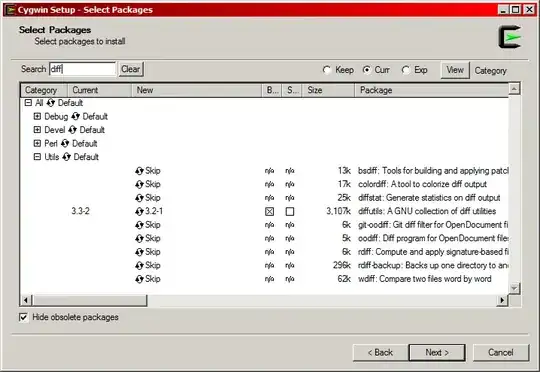Select the git-oodiff package description
Image resolution: width=540 pixels, height=372 pixels.
tap(433, 225)
